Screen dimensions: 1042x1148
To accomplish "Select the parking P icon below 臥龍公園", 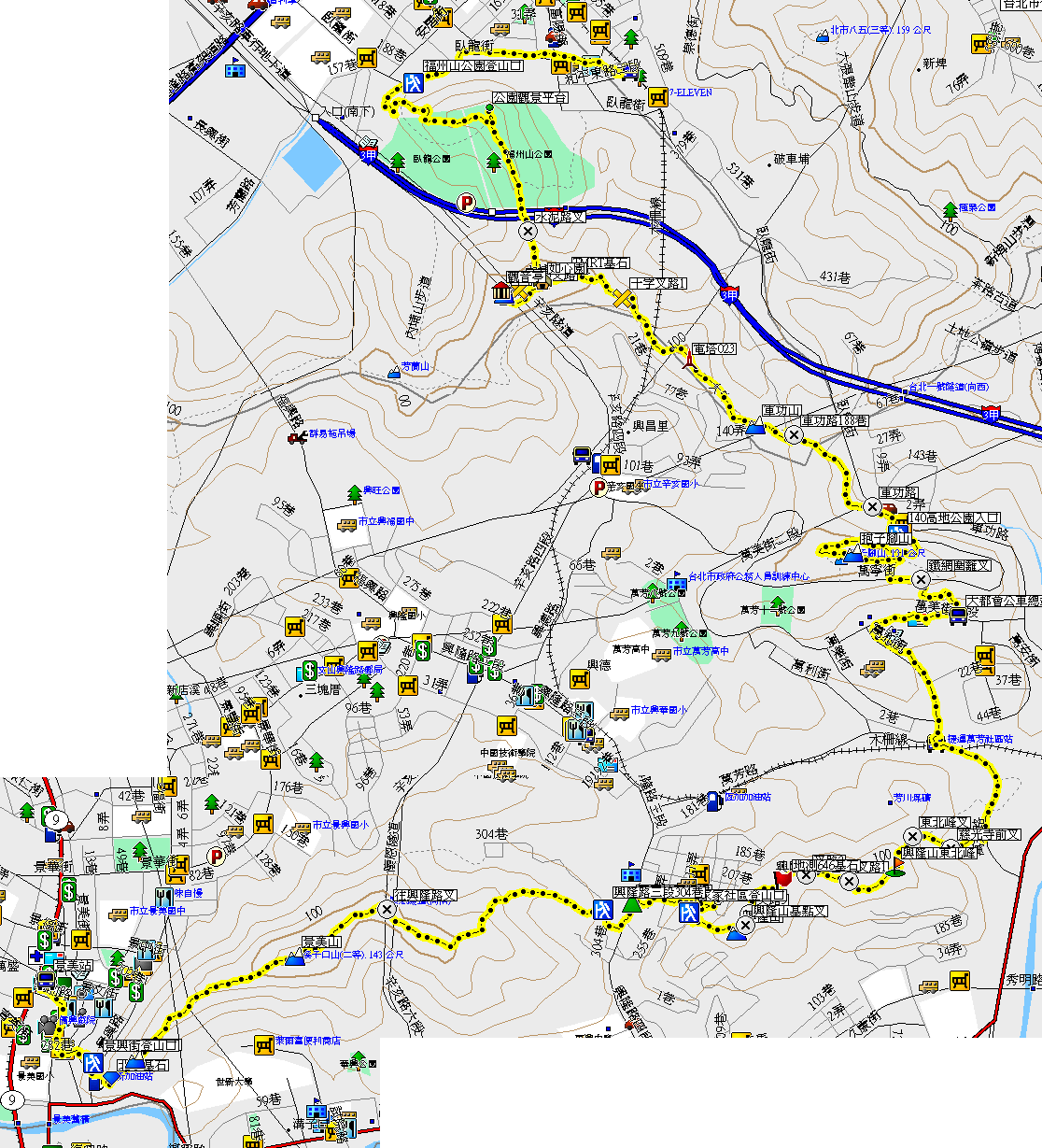I will click(x=465, y=202).
